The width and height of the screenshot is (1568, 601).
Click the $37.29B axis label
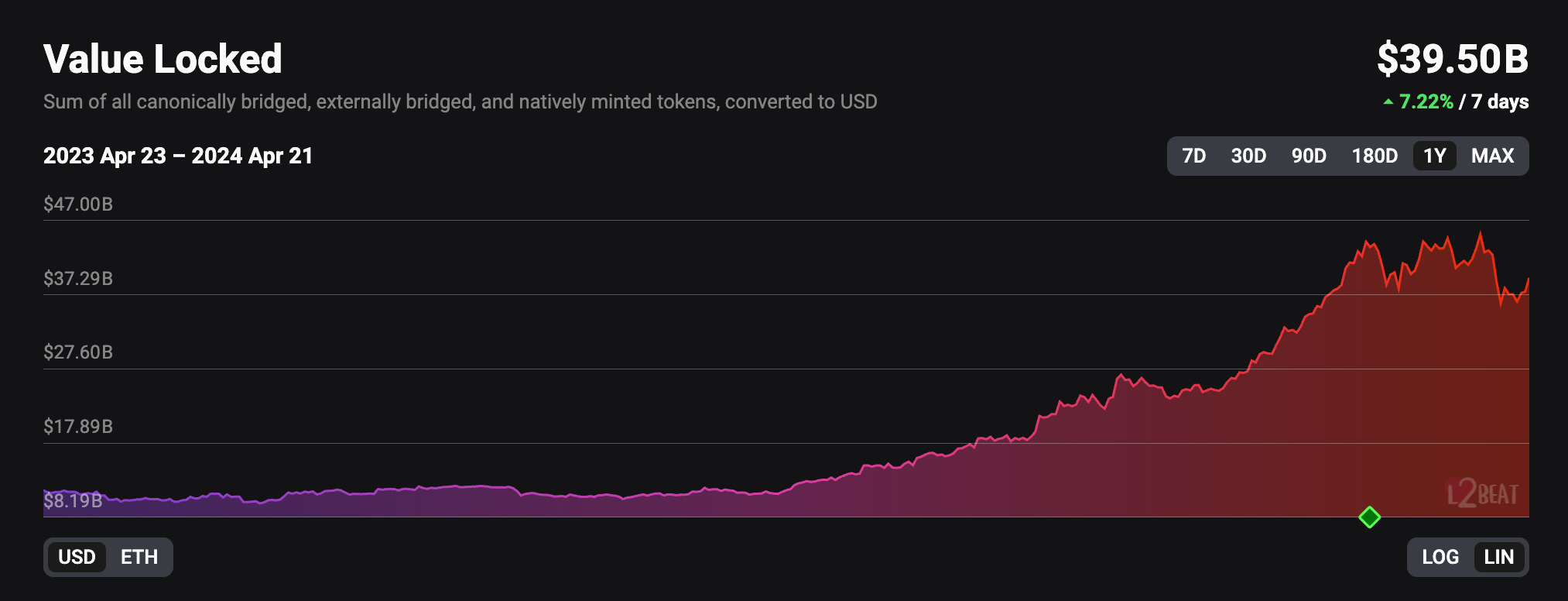78,279
